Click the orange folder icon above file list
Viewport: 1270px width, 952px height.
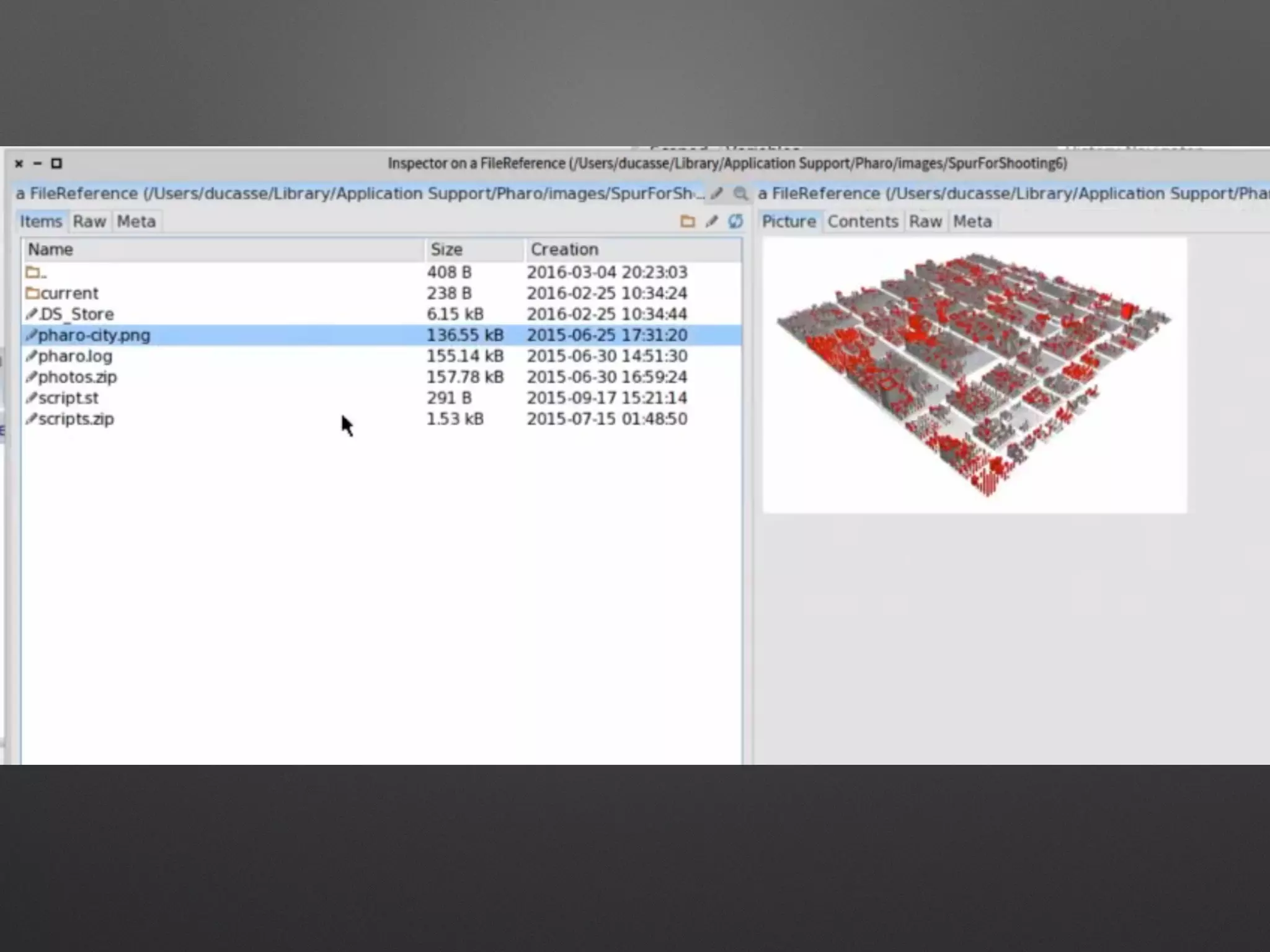tap(687, 221)
